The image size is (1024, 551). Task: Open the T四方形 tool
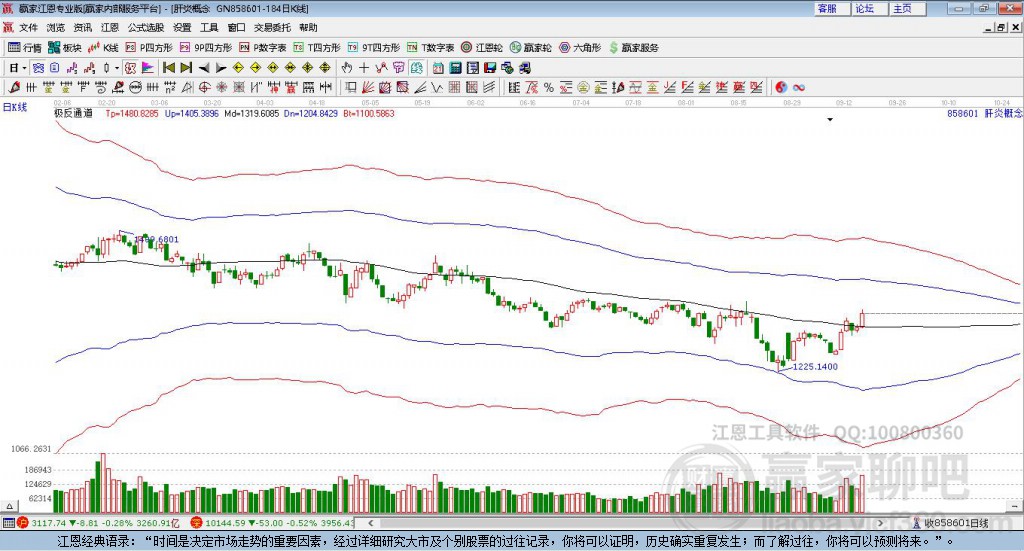point(317,48)
